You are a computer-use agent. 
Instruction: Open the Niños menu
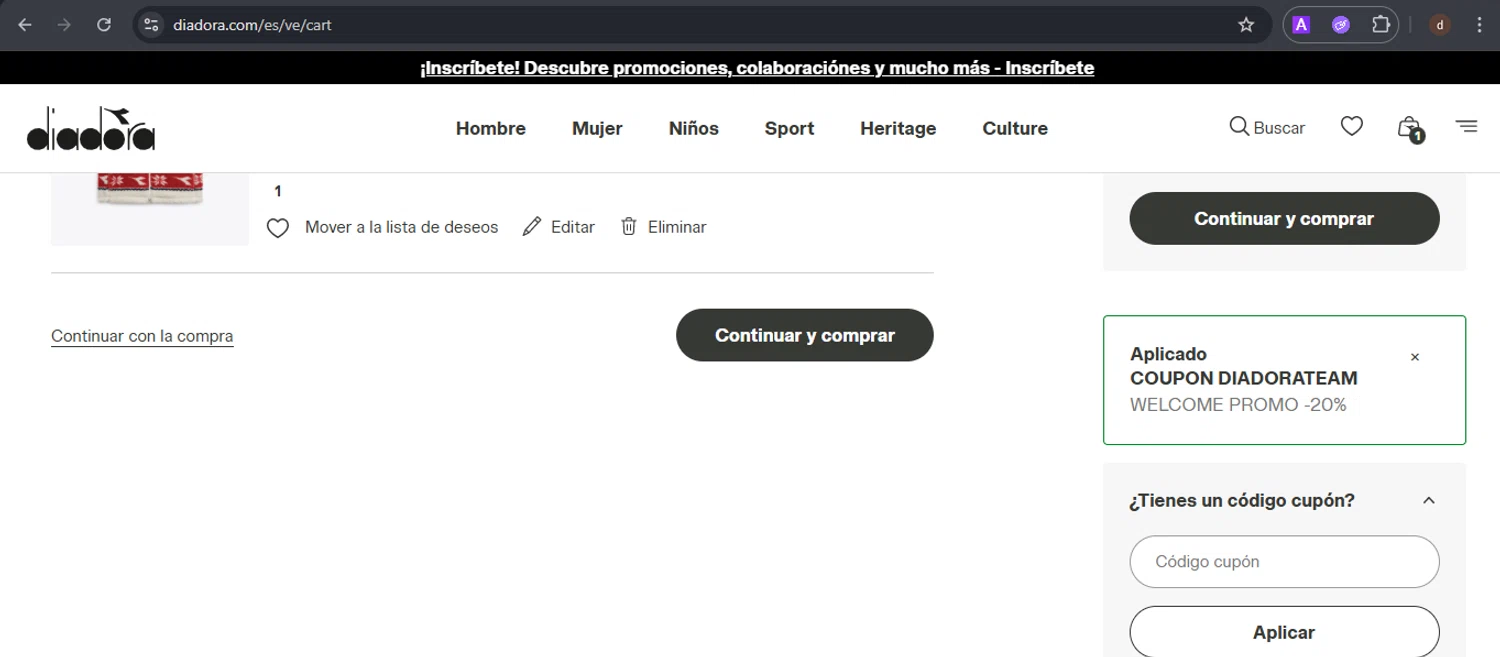point(694,128)
